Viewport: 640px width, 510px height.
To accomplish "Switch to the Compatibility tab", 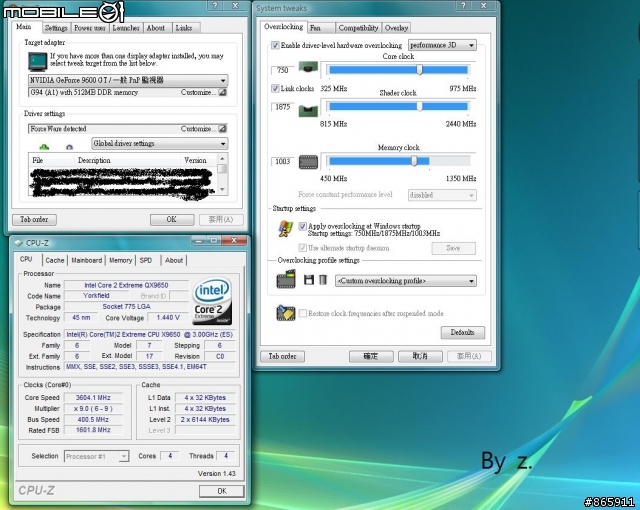I will (358, 28).
